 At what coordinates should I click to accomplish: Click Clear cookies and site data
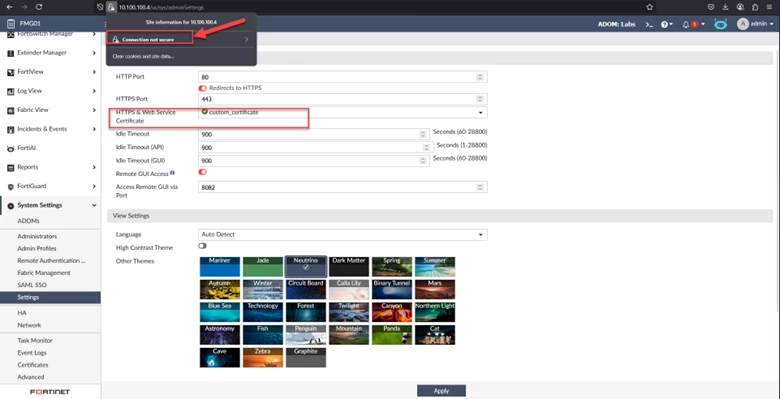(x=143, y=56)
